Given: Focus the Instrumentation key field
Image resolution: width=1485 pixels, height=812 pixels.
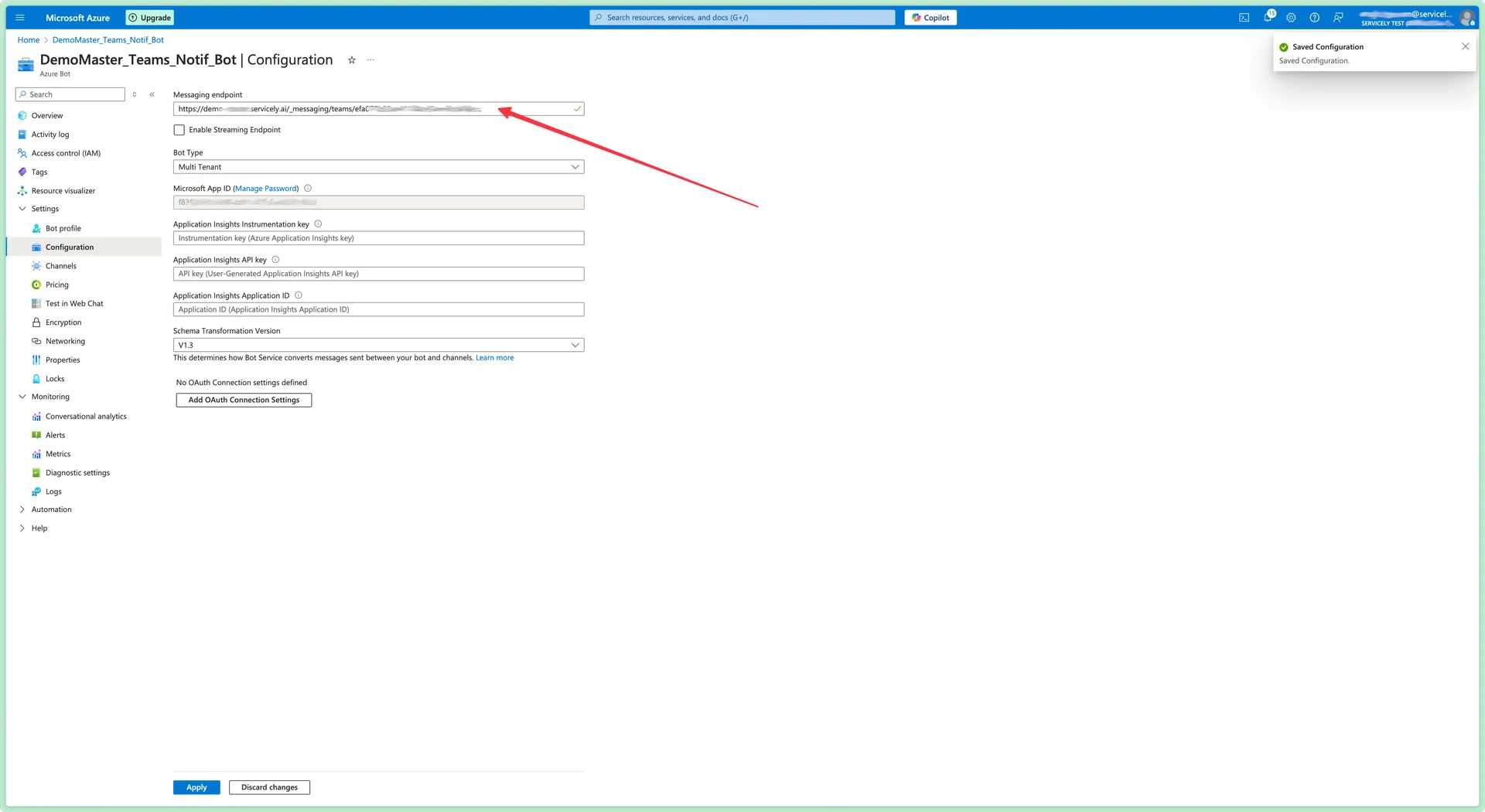Looking at the screenshot, I should (378, 238).
